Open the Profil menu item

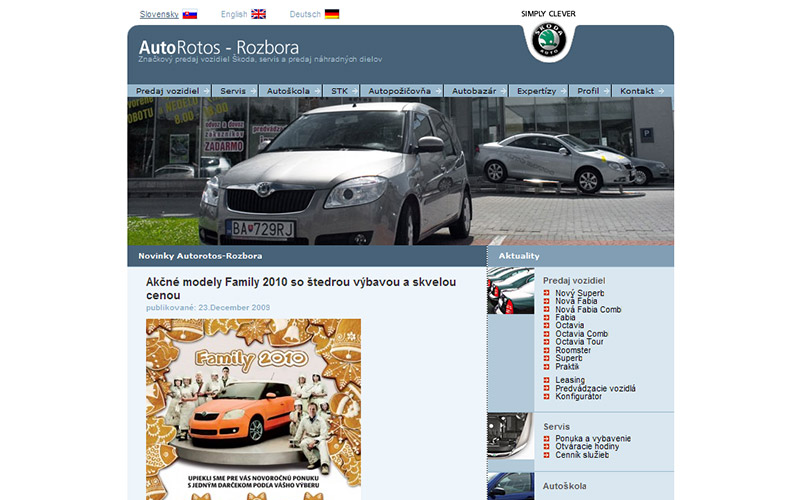coord(590,91)
